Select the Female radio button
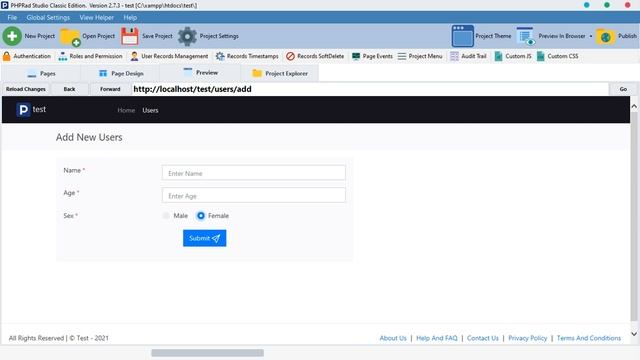 pyautogui.click(x=200, y=216)
